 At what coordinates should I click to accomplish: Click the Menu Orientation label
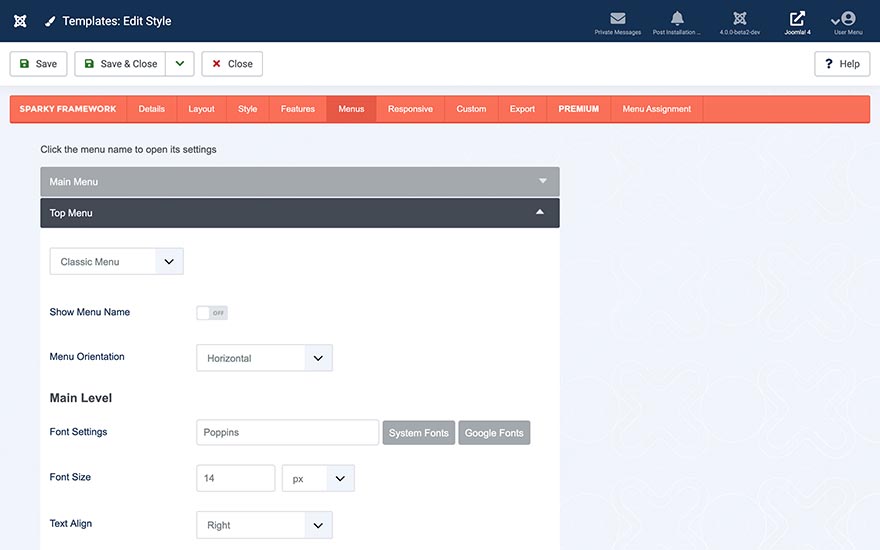(x=87, y=356)
